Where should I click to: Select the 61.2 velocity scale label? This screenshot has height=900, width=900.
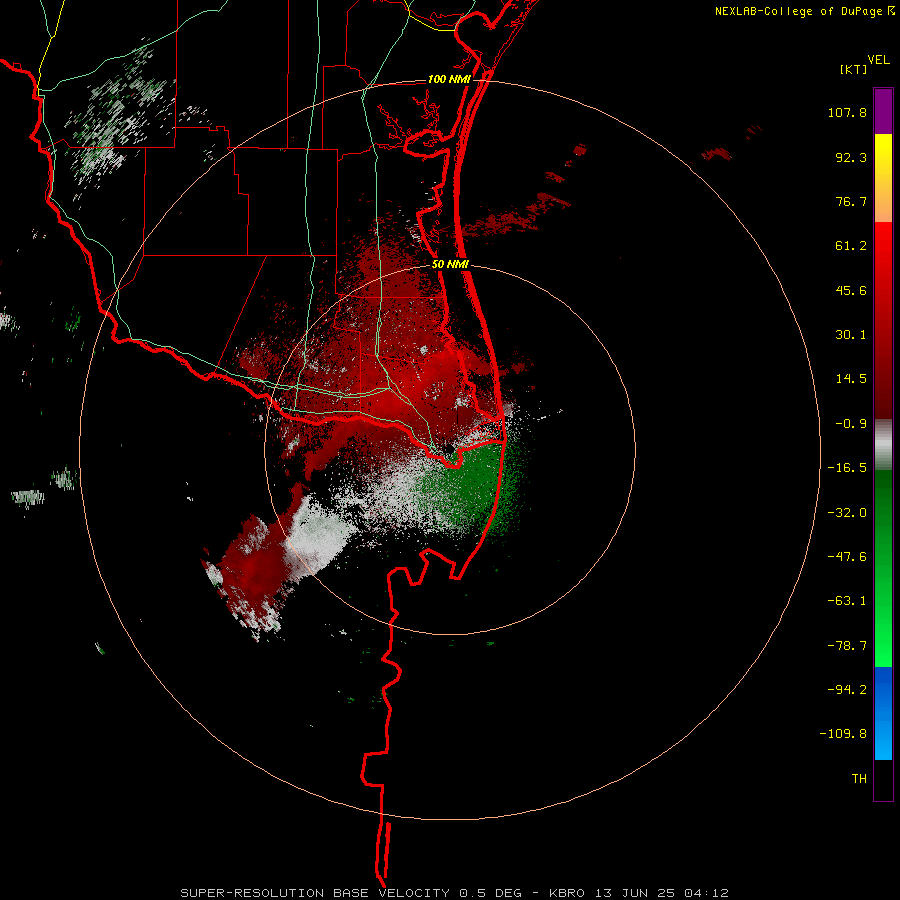851,246
